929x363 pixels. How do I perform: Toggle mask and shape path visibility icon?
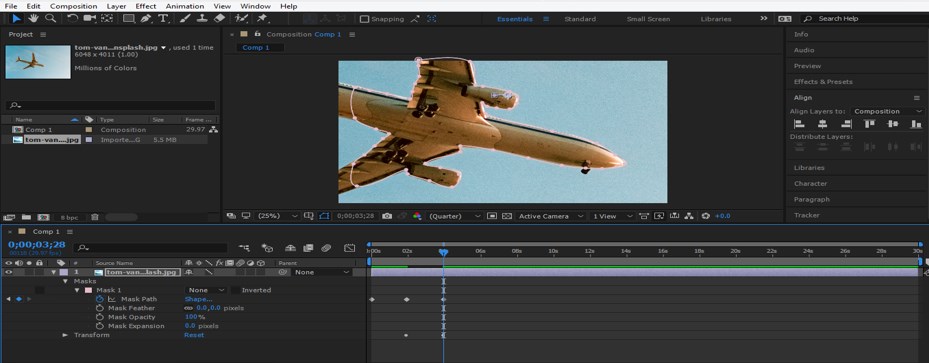click(324, 216)
